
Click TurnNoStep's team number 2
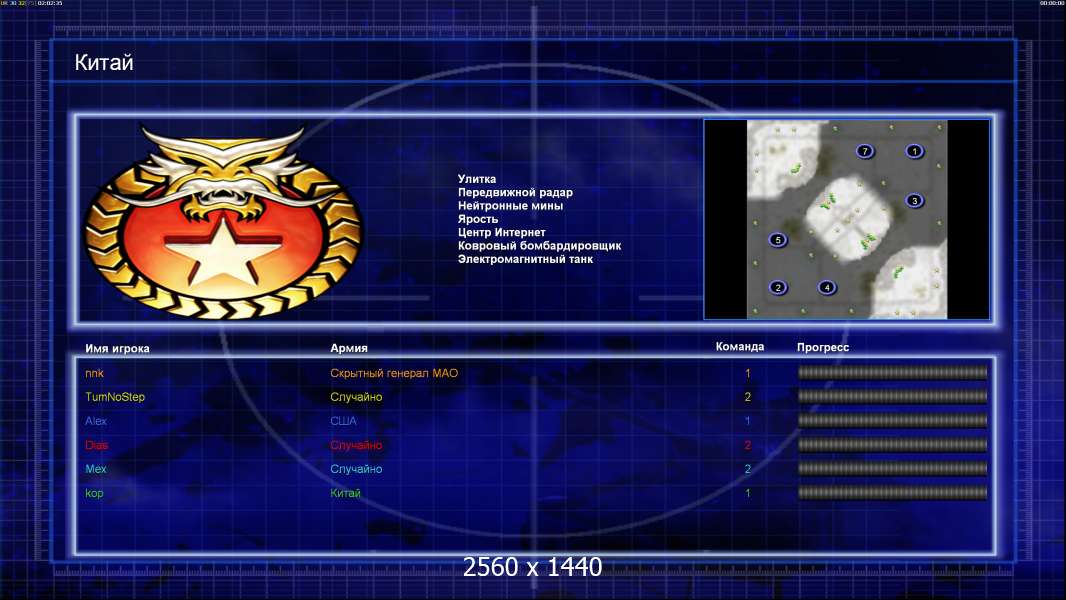tap(748, 397)
